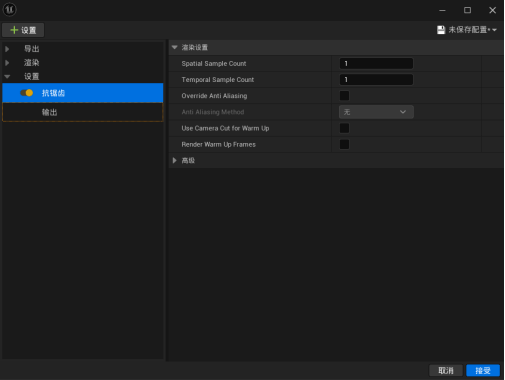The image size is (505, 380).
Task: Click the 接受 accept button
Action: click(483, 370)
